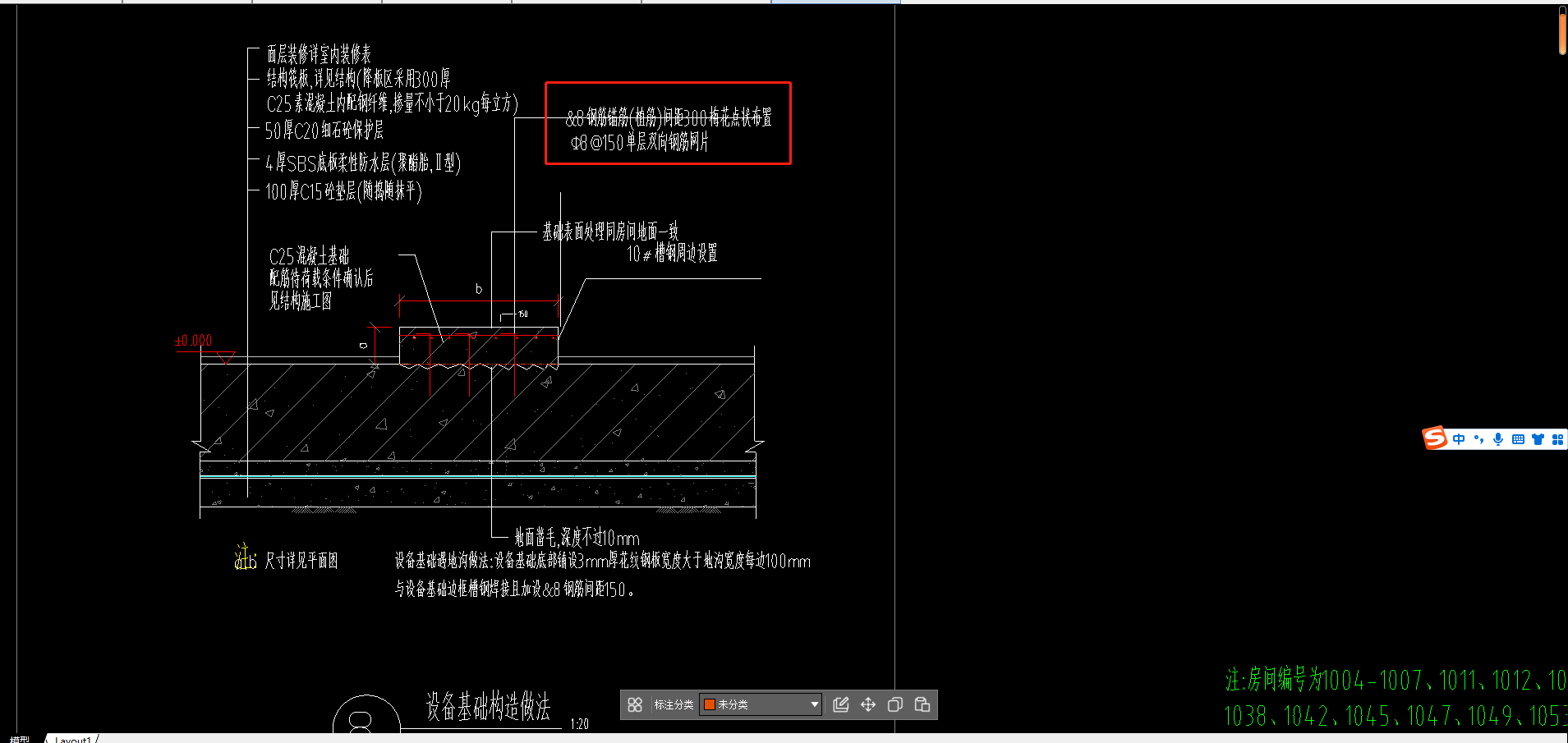
Task: Click the Sogou input method logo
Action: point(1435,438)
